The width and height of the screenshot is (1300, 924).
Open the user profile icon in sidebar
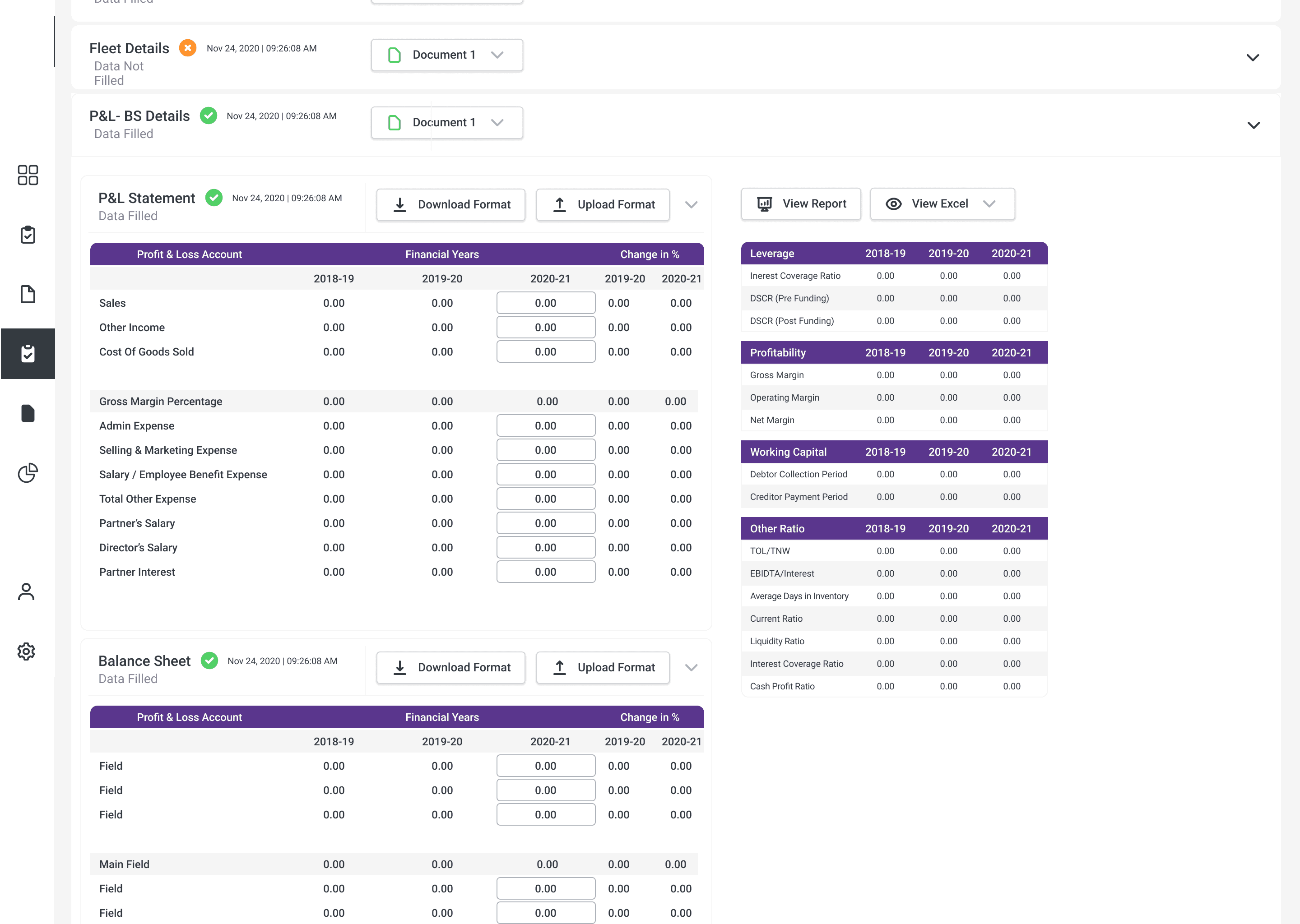[x=26, y=592]
